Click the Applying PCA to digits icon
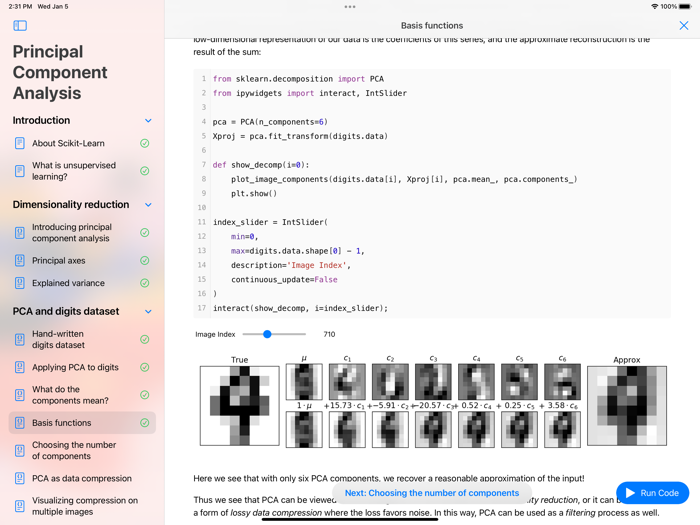This screenshot has height=525, width=700. [20, 367]
